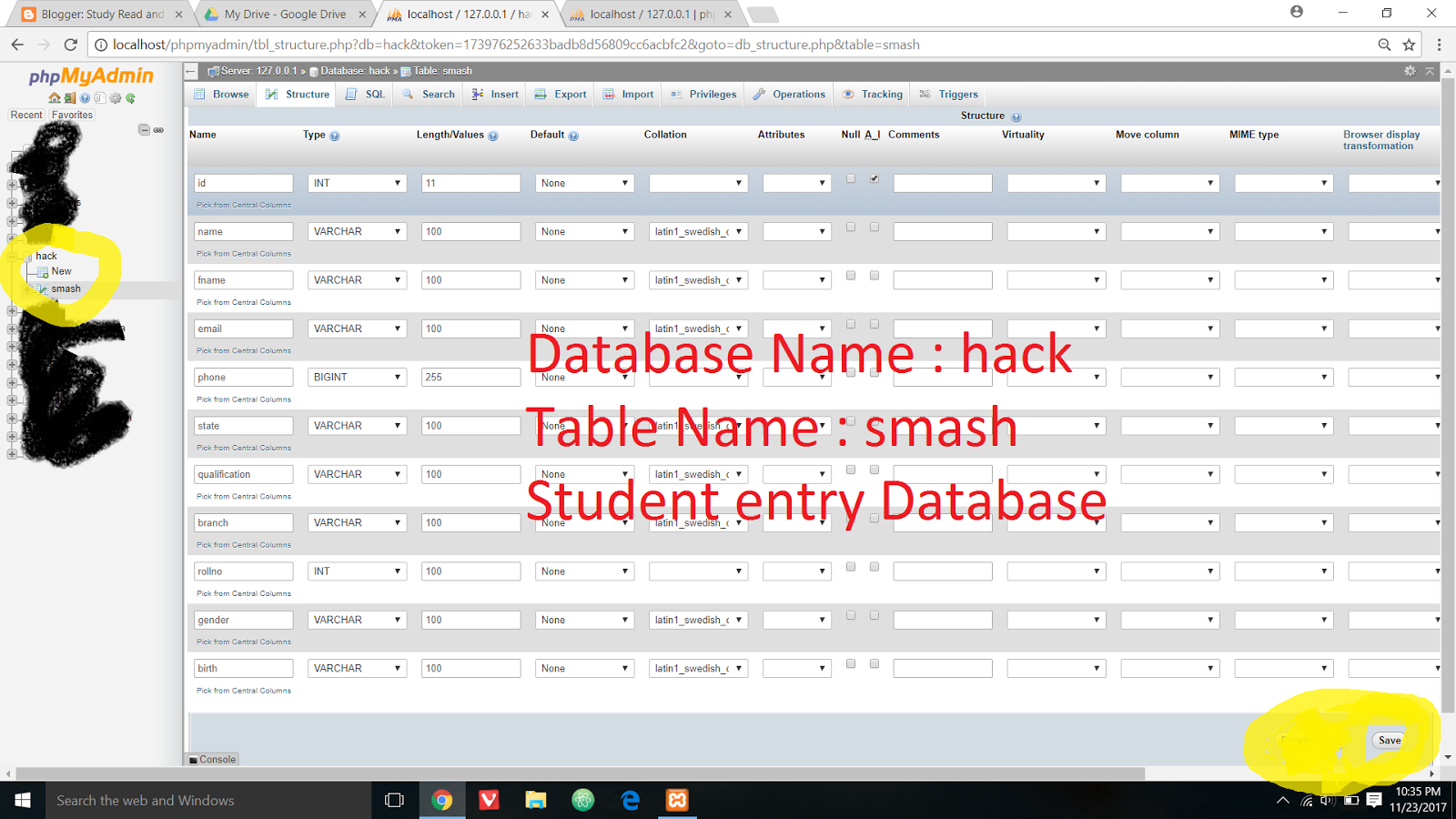The image size is (1456, 819).
Task: Click the Comments field for id
Action: click(x=943, y=183)
